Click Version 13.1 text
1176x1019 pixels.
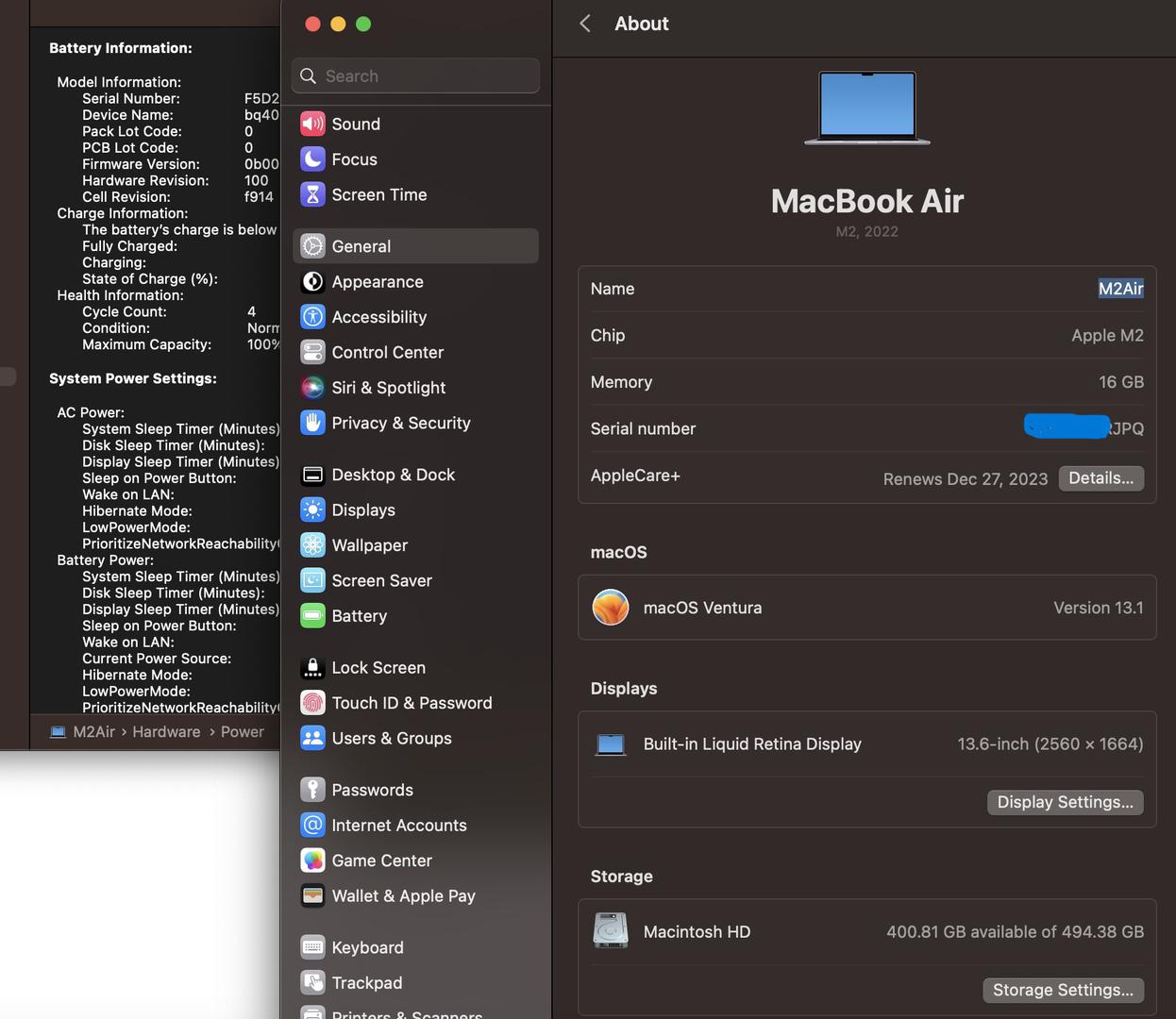(1099, 608)
